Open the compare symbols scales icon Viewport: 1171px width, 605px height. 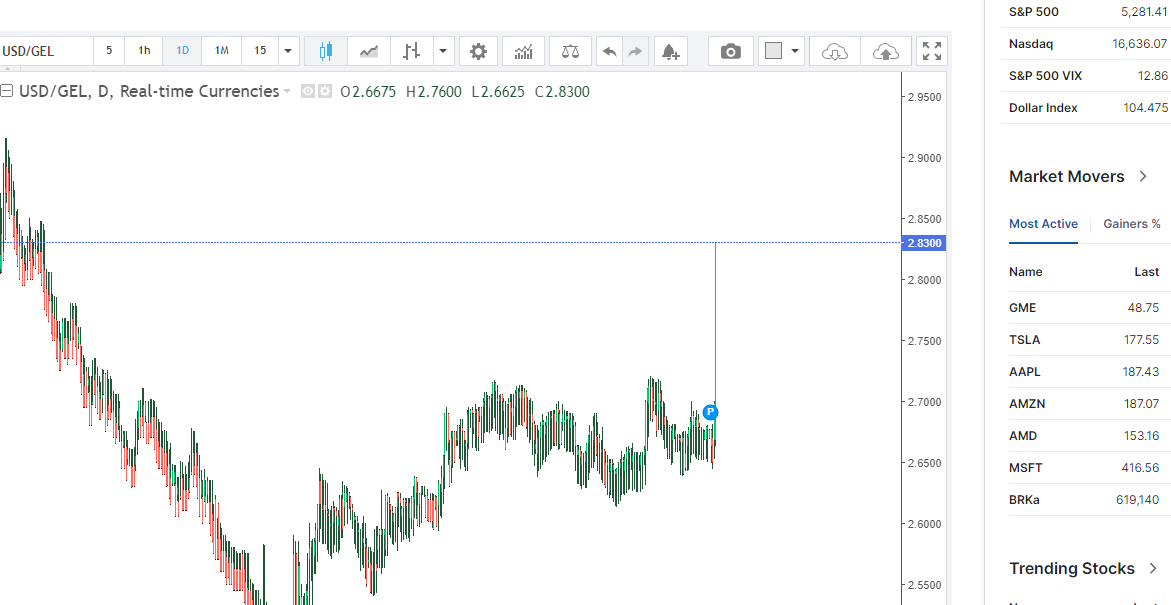point(571,51)
